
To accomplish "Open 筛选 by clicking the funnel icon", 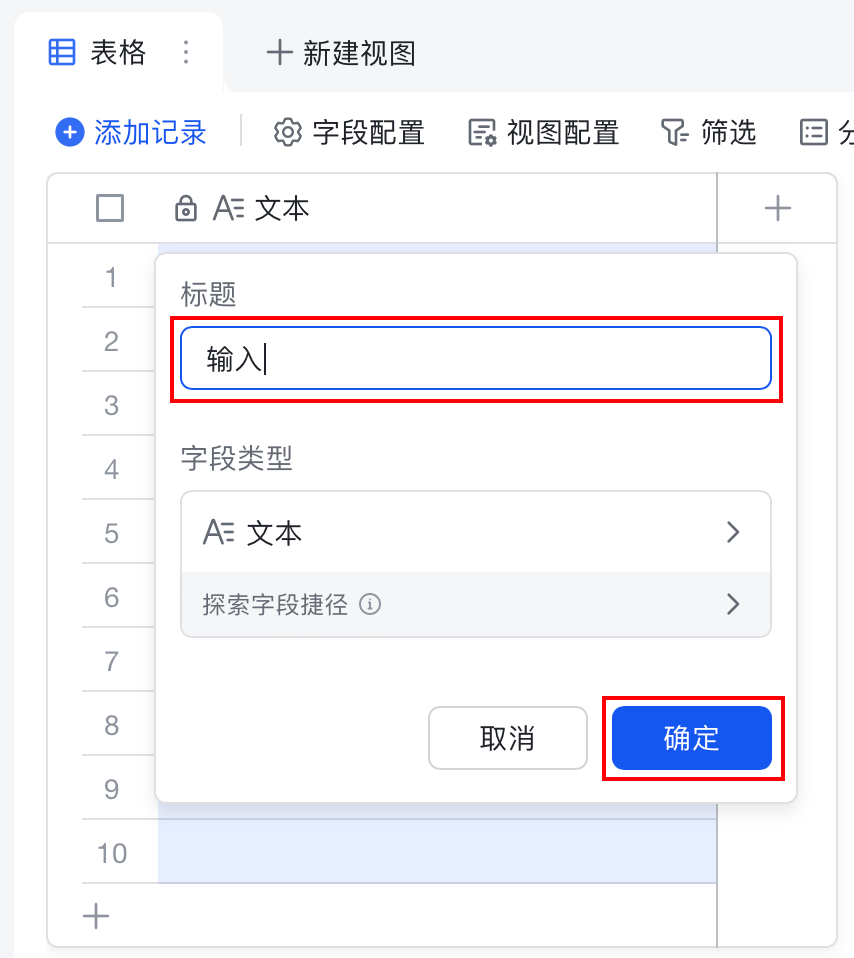I will 675,131.
